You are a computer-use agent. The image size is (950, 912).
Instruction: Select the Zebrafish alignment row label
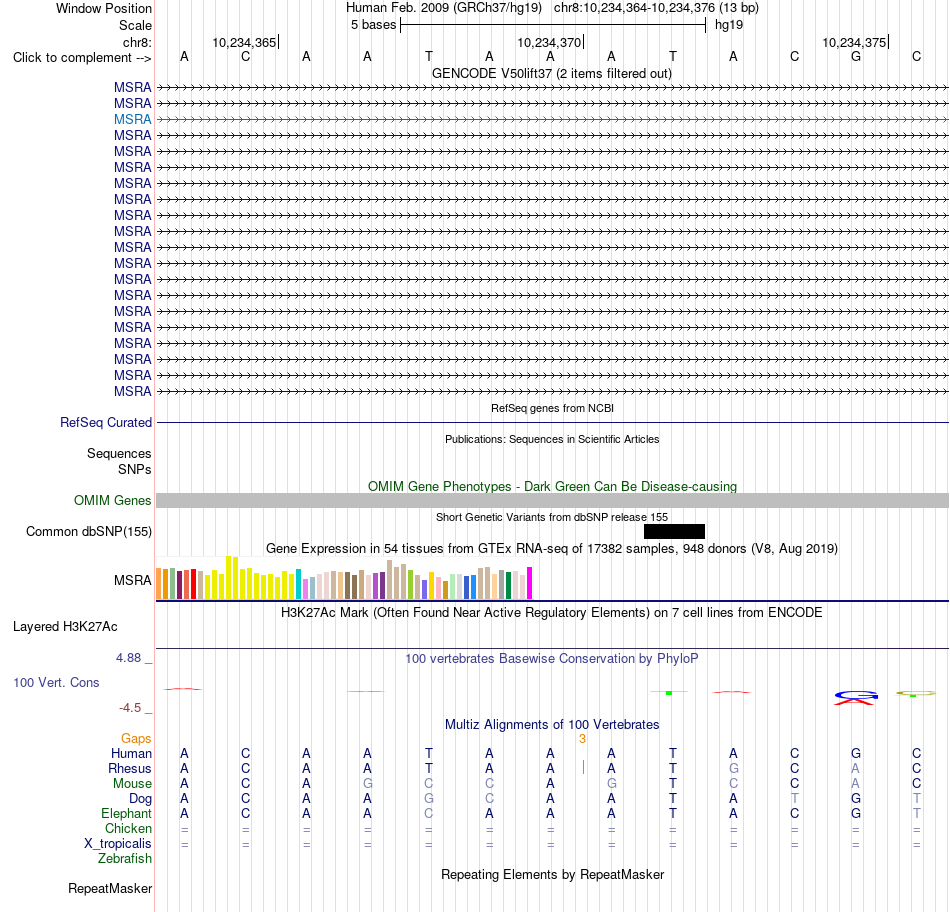(125, 858)
